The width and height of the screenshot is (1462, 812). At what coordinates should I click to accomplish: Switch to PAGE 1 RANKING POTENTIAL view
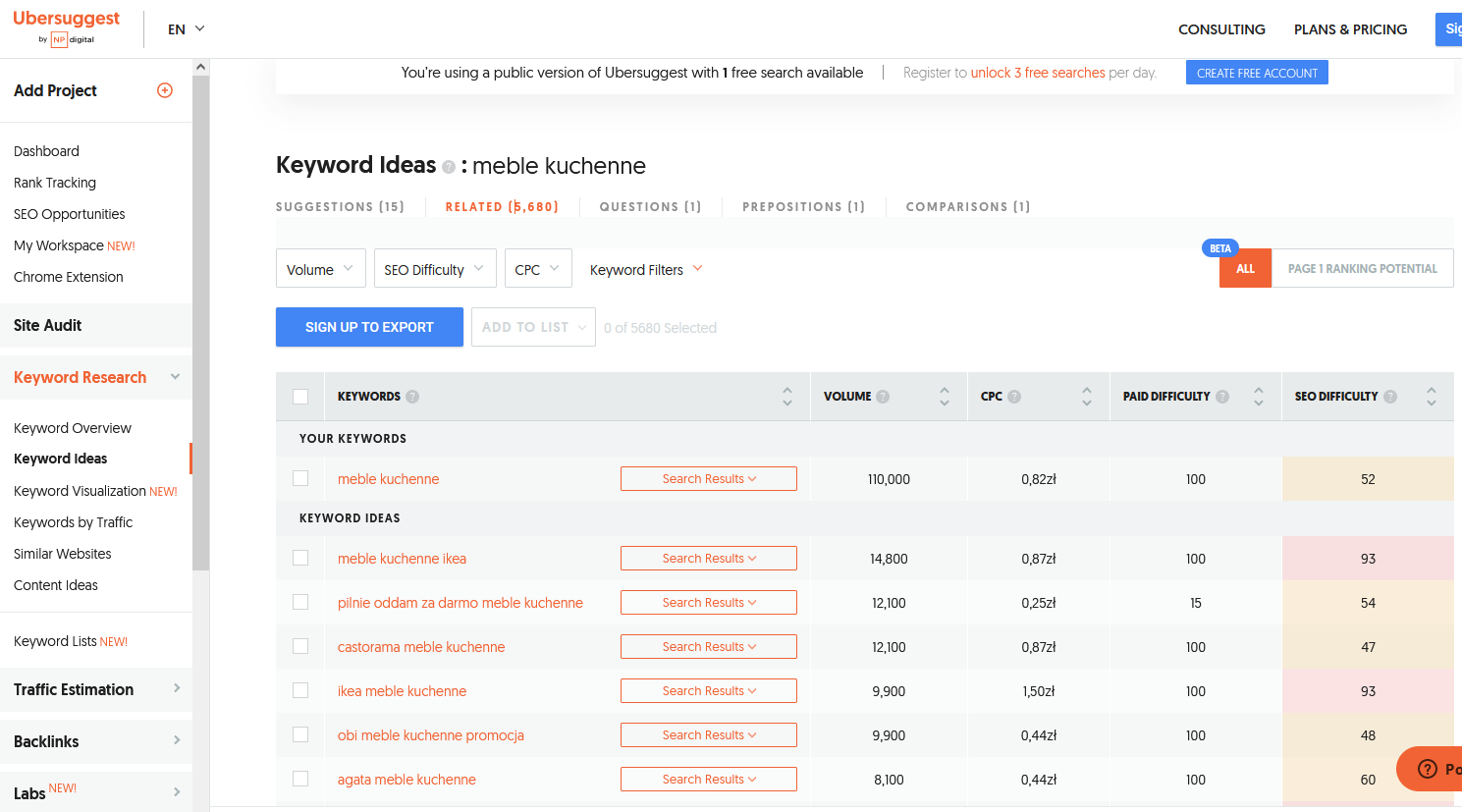(1362, 267)
